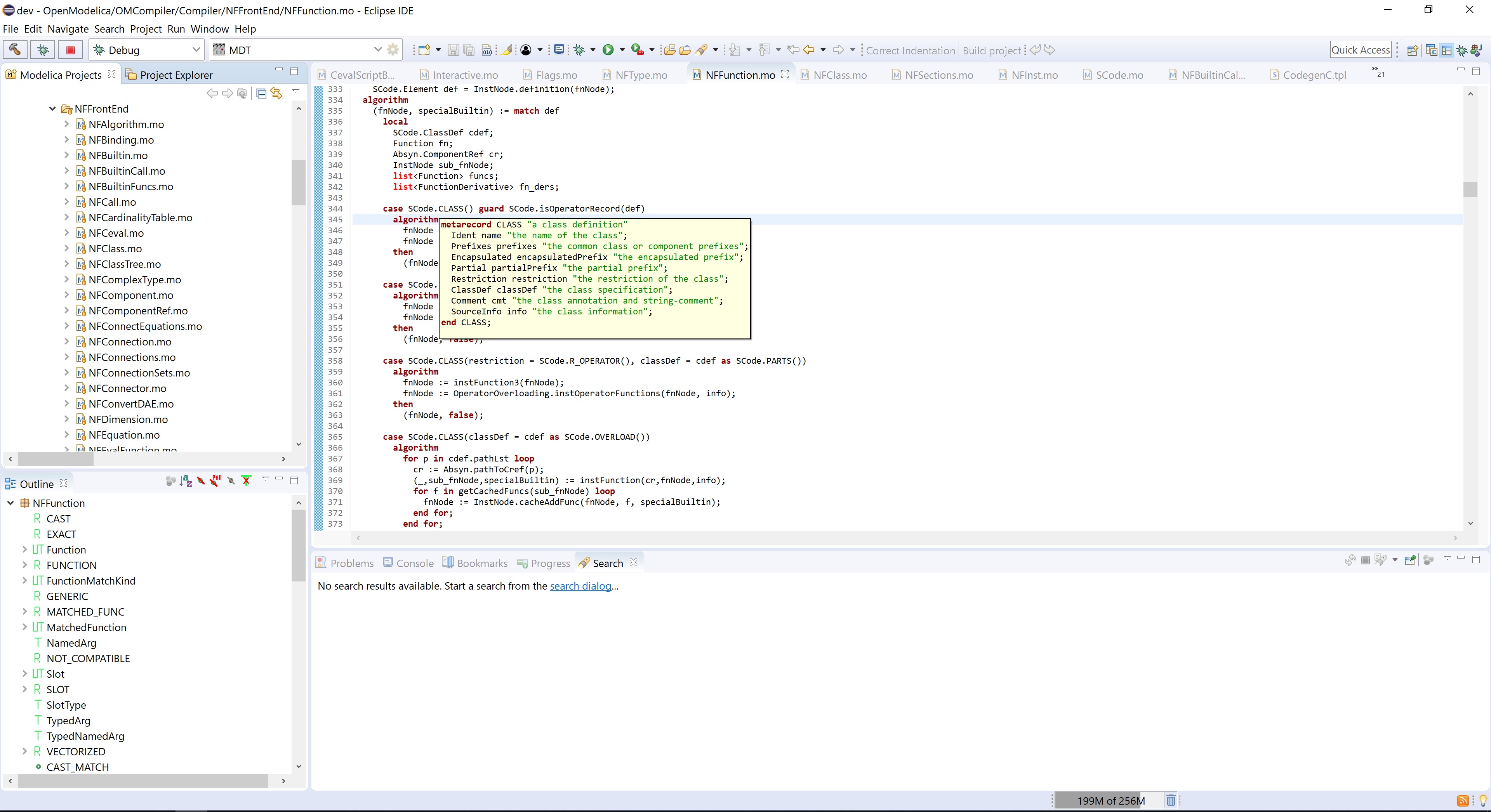The image size is (1491, 812).
Task: Click the Build project button
Action: tap(992, 50)
